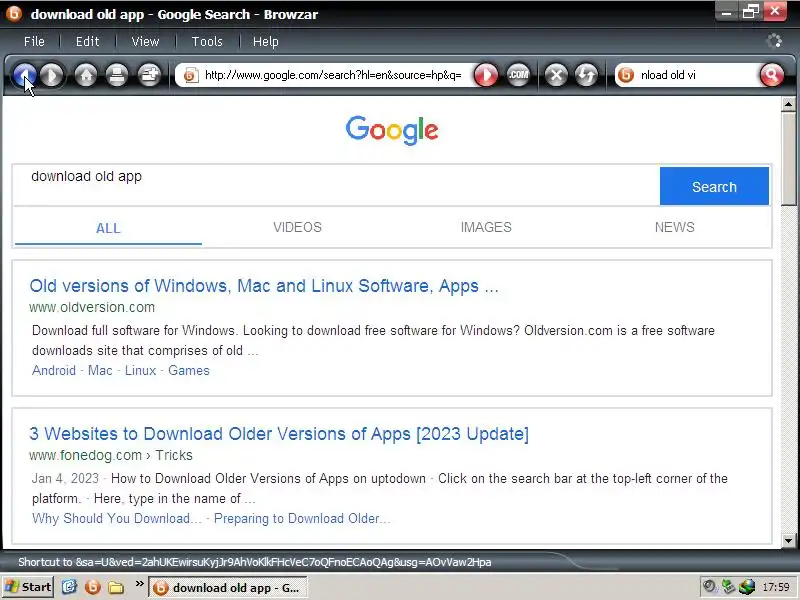Screen dimensions: 800x600
Task: Stop page loading with the X icon
Action: click(x=556, y=76)
